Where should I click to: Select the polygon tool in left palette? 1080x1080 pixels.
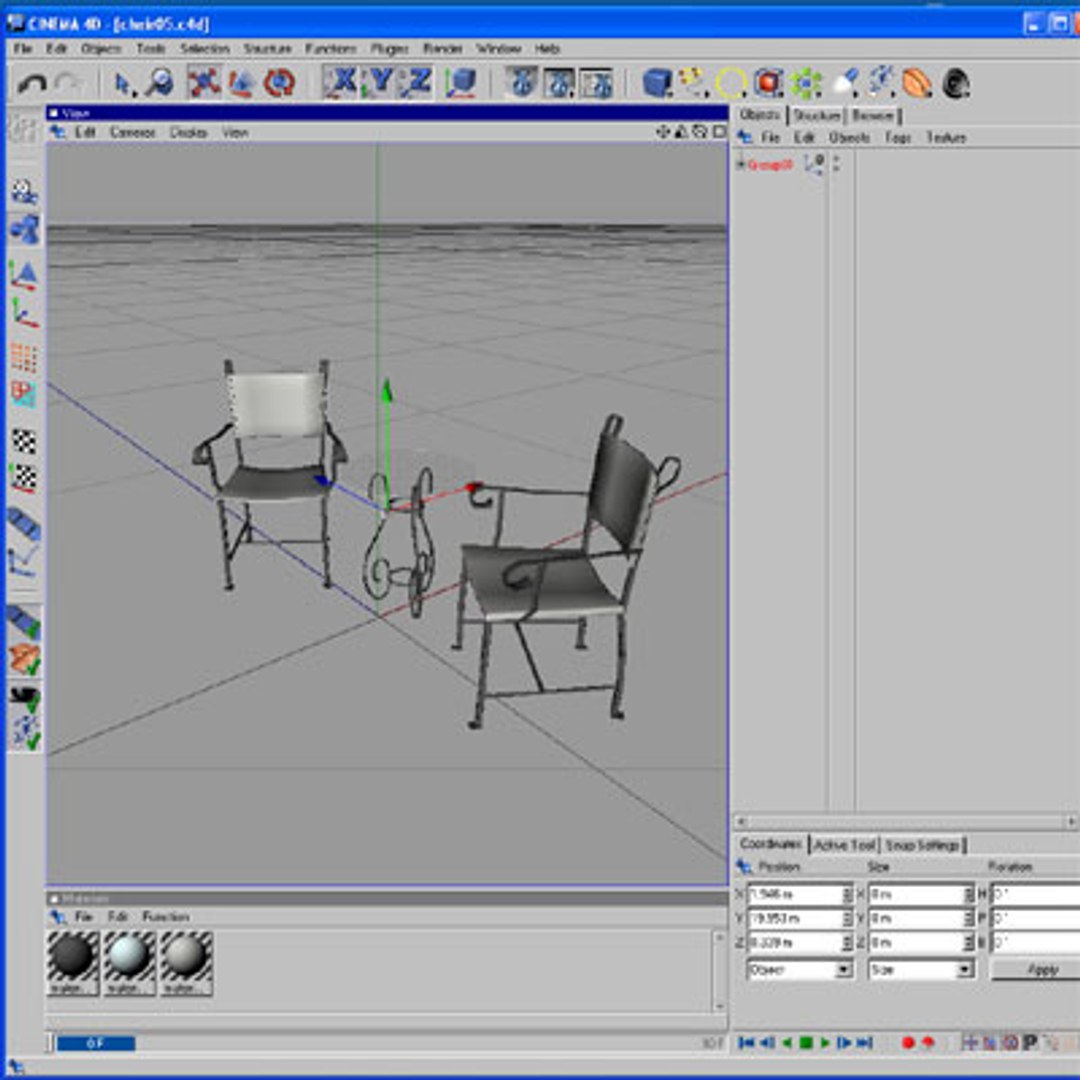(24, 395)
